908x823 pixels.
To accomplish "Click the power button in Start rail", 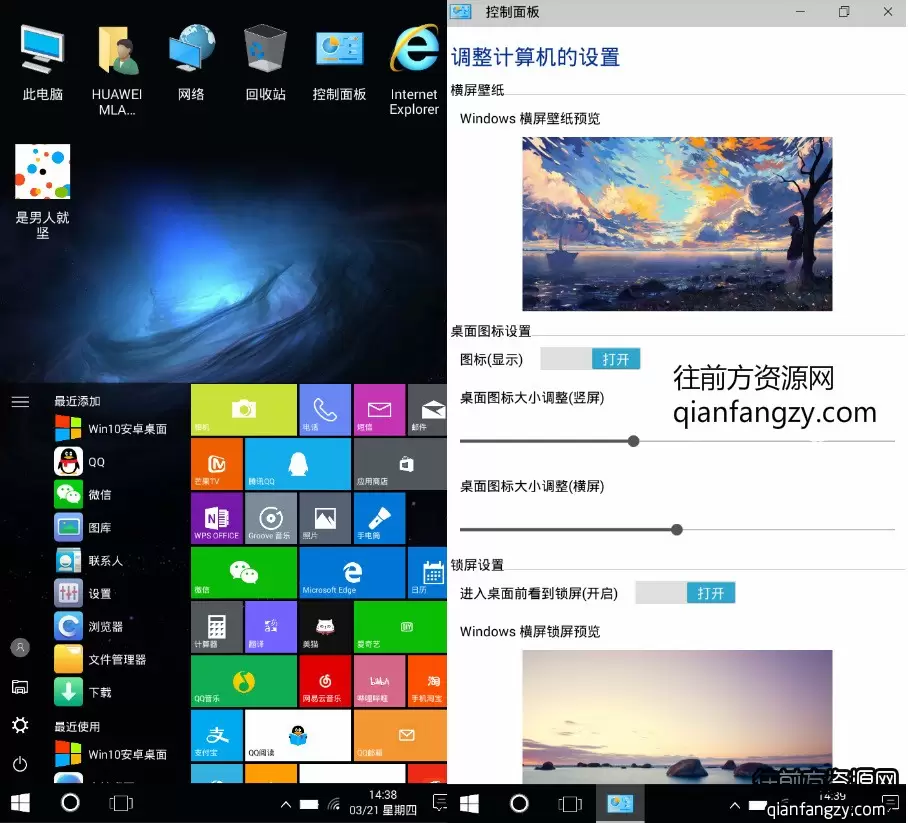I will coord(20,764).
